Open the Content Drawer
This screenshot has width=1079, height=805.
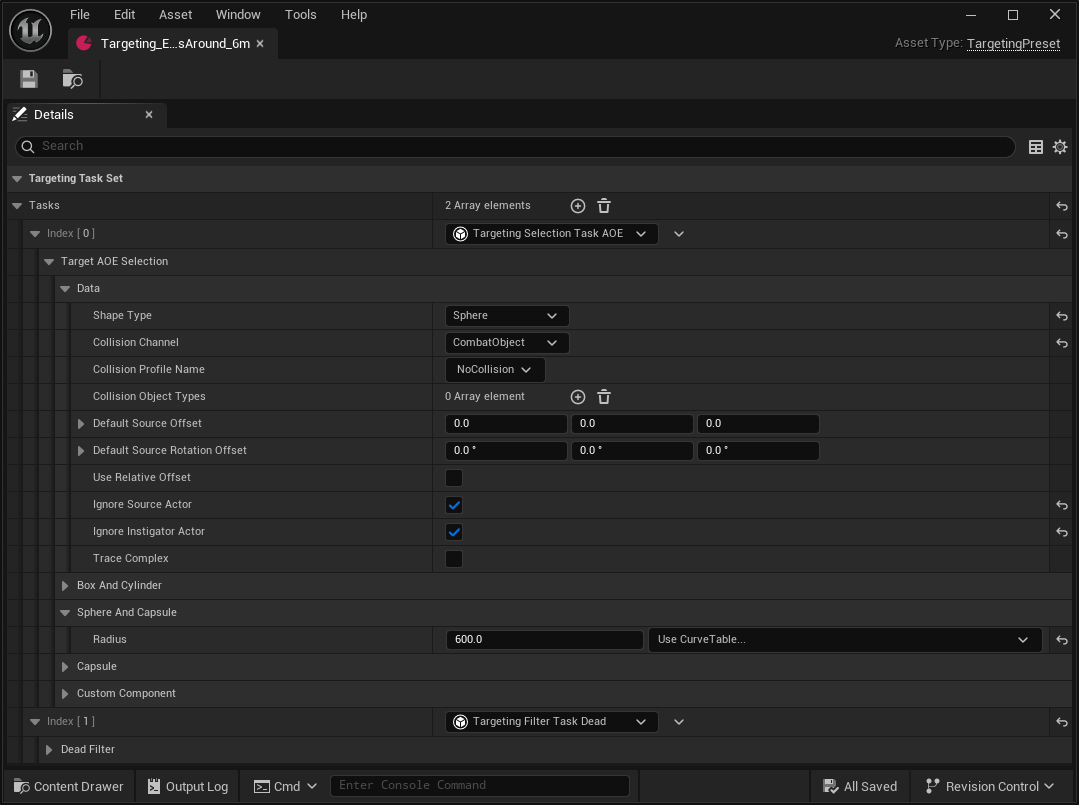[x=69, y=786]
